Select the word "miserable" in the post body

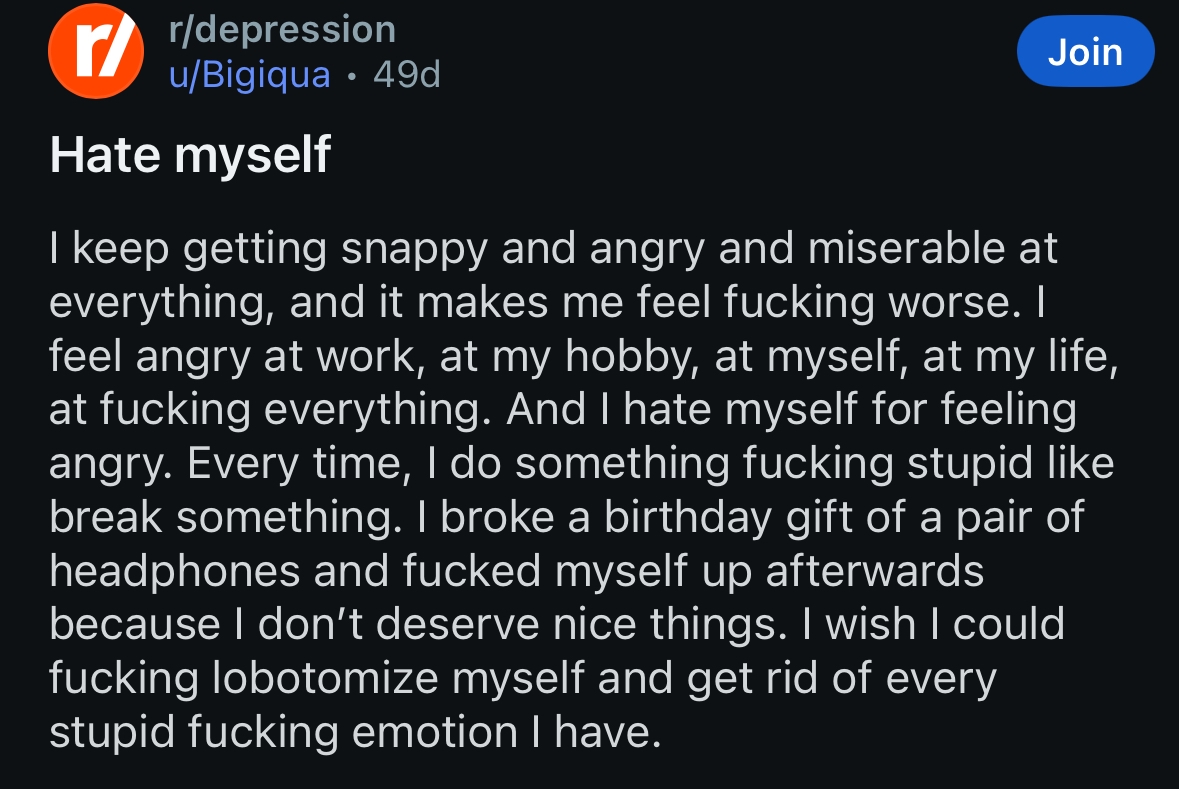pyautogui.click(x=907, y=249)
